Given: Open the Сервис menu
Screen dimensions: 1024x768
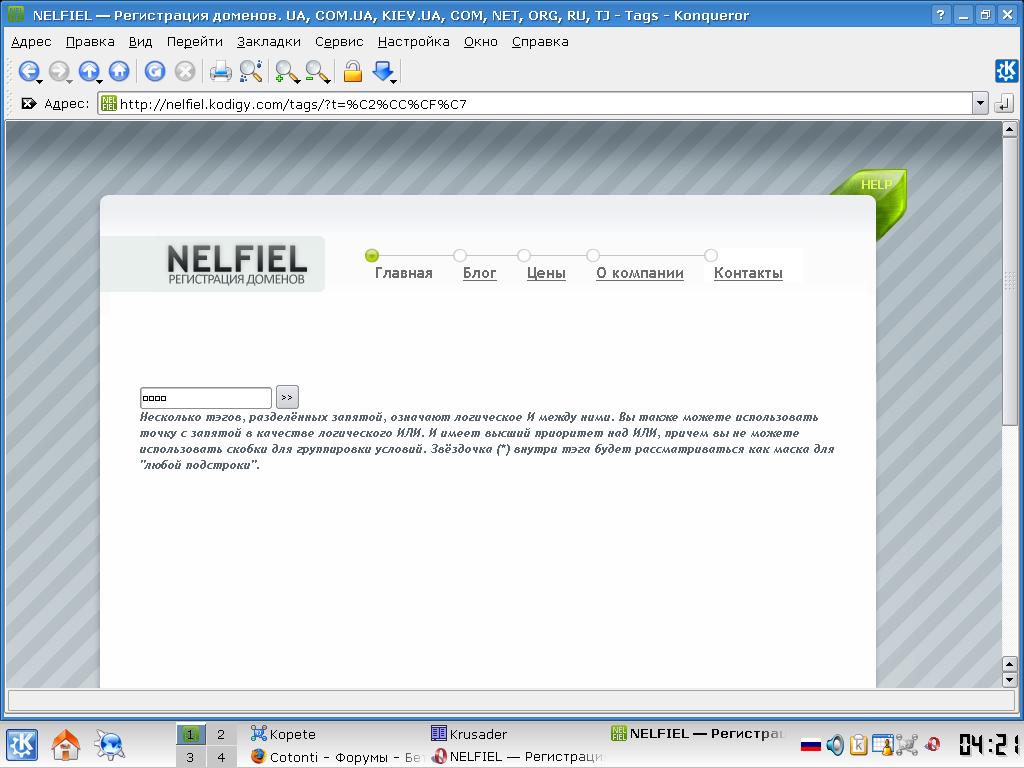Looking at the screenshot, I should tap(339, 42).
